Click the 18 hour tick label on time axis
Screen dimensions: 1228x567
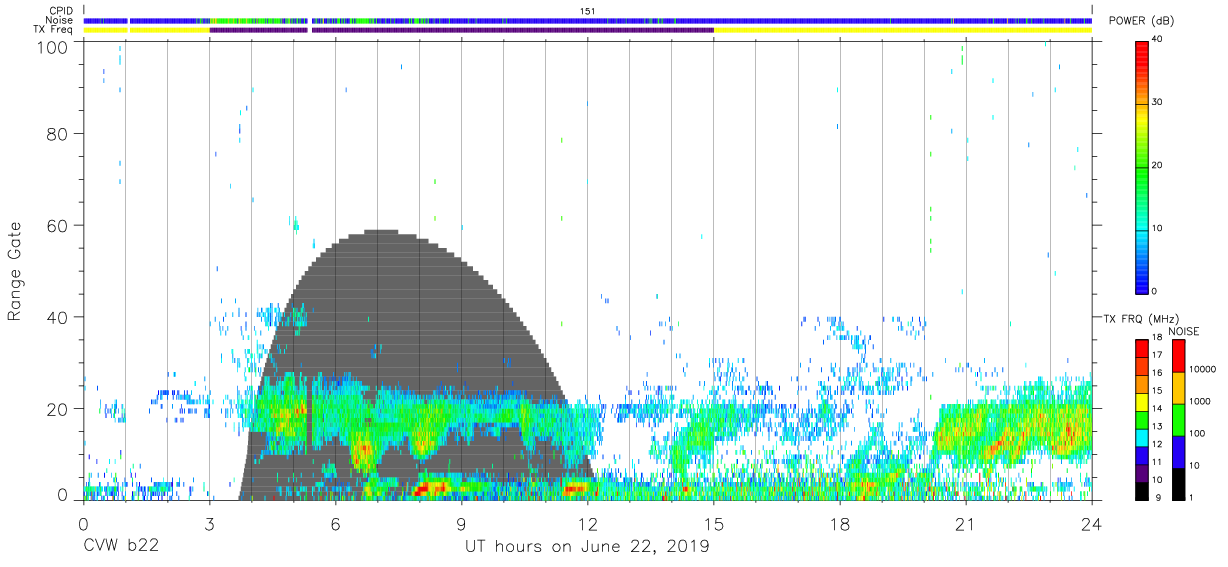click(x=839, y=524)
